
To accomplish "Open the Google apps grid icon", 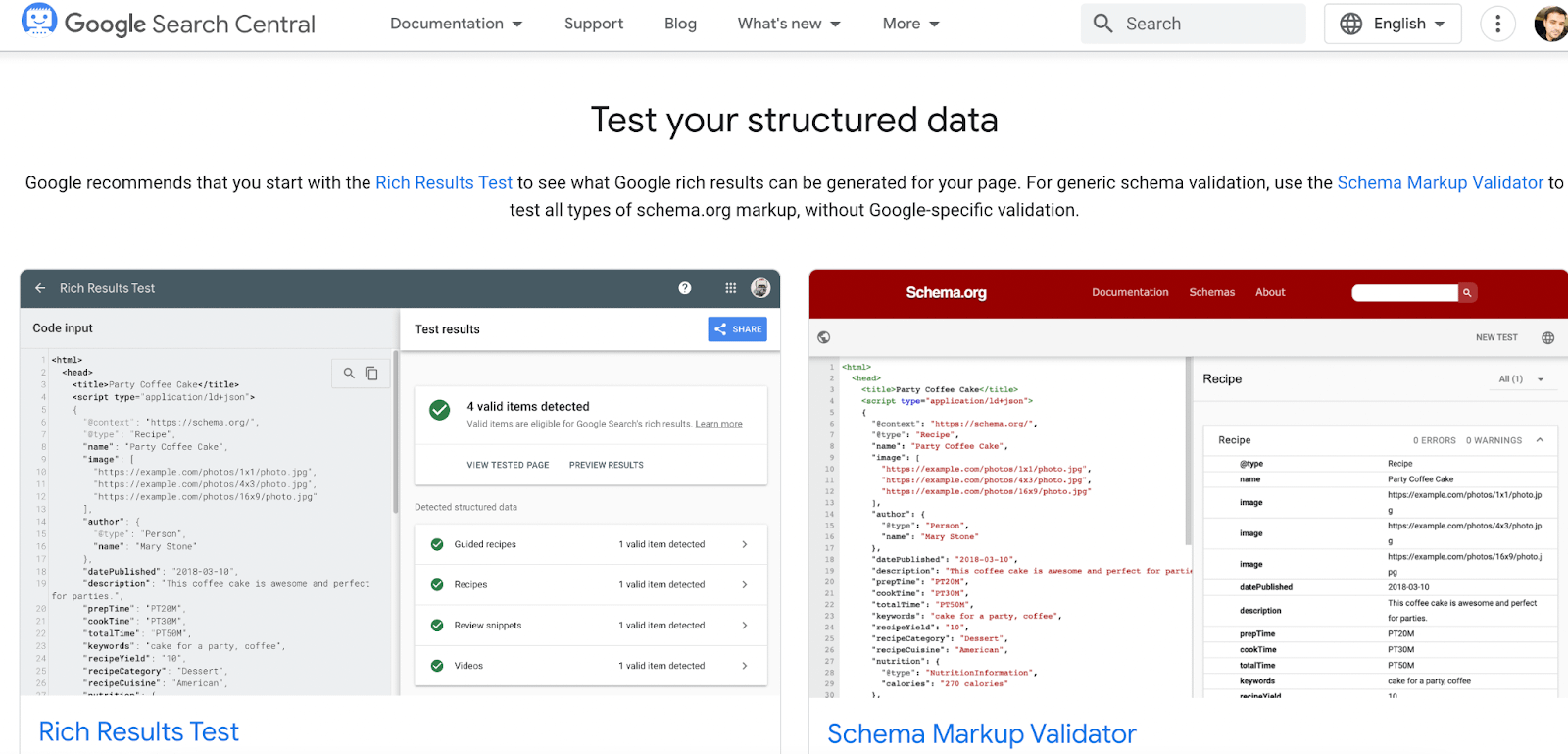I will tap(730, 288).
